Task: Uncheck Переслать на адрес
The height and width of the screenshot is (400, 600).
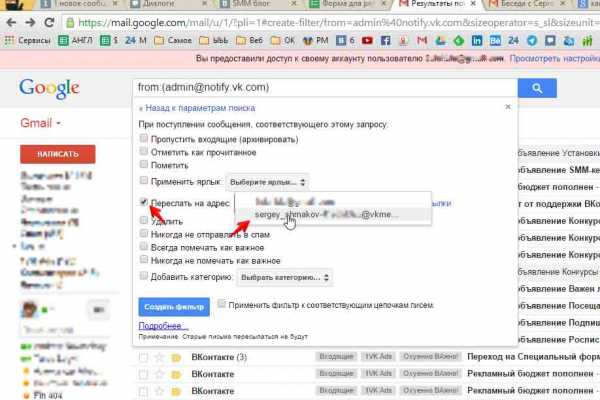Action: coord(143,202)
